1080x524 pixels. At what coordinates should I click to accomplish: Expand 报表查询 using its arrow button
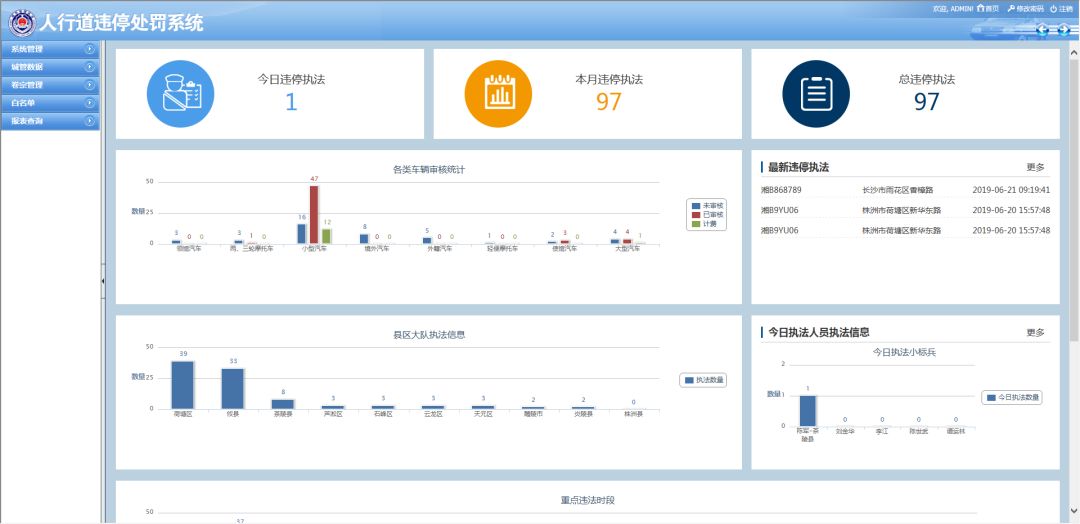click(x=90, y=120)
